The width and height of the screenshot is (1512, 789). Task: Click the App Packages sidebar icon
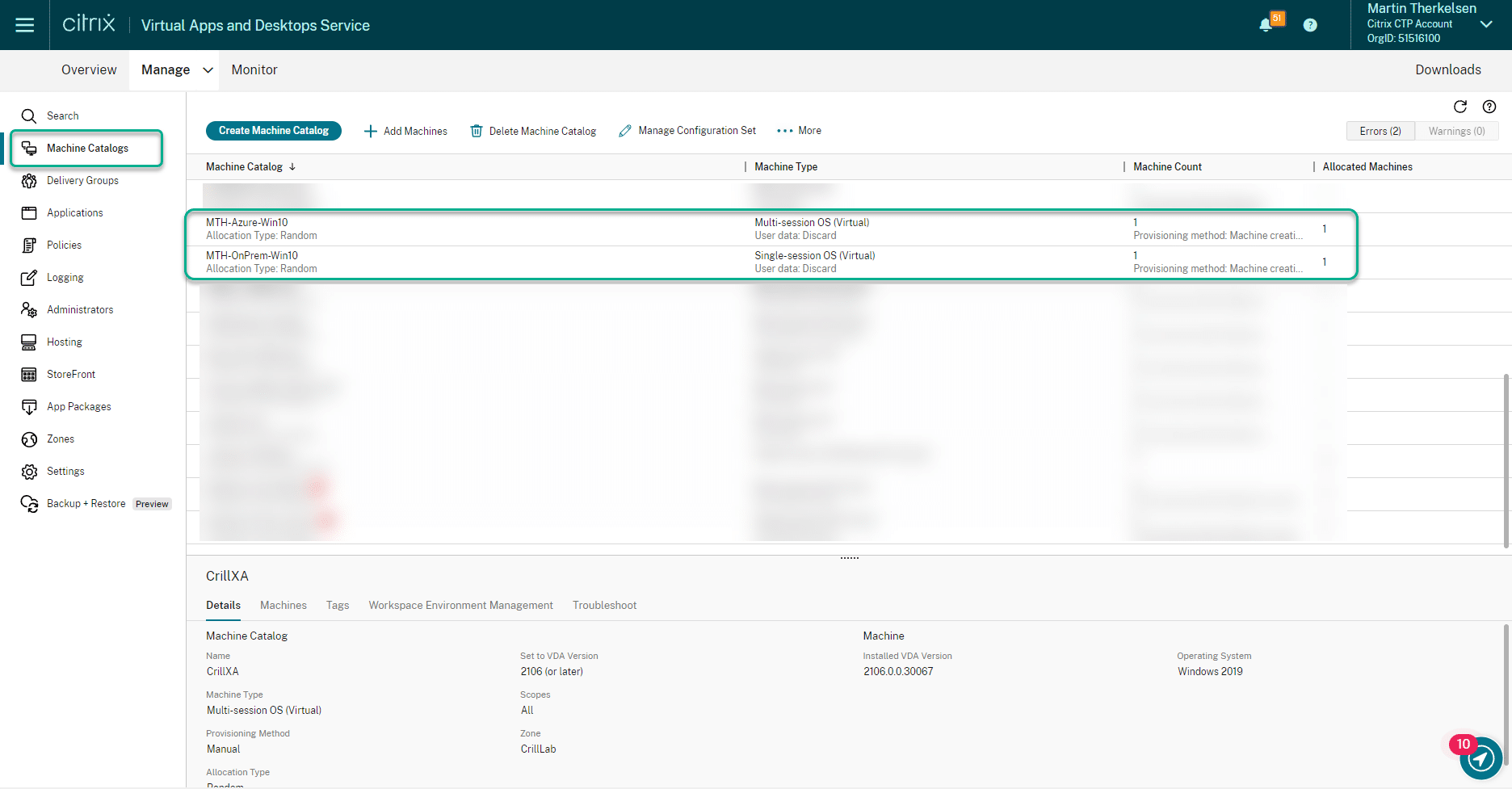[x=29, y=407]
